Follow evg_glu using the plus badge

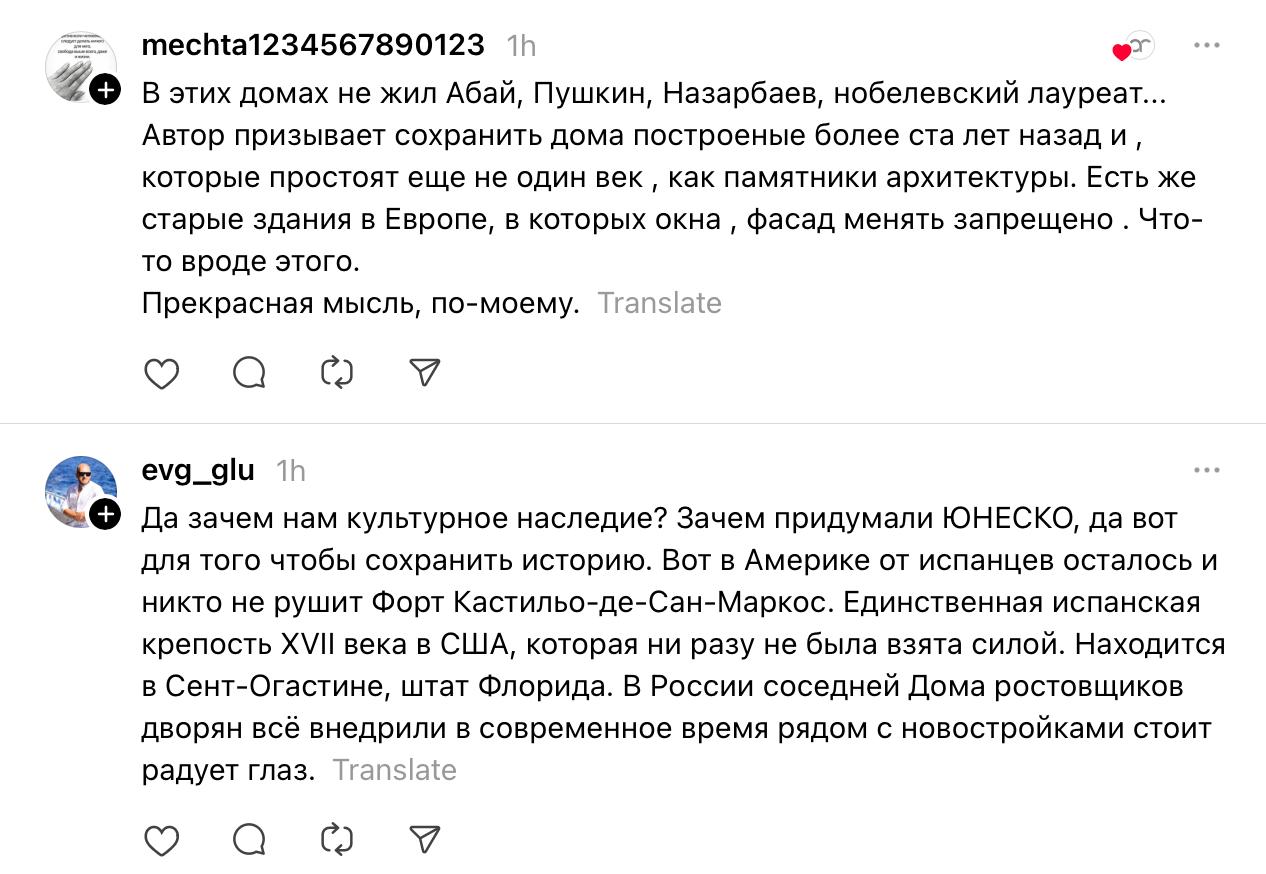coord(106,514)
